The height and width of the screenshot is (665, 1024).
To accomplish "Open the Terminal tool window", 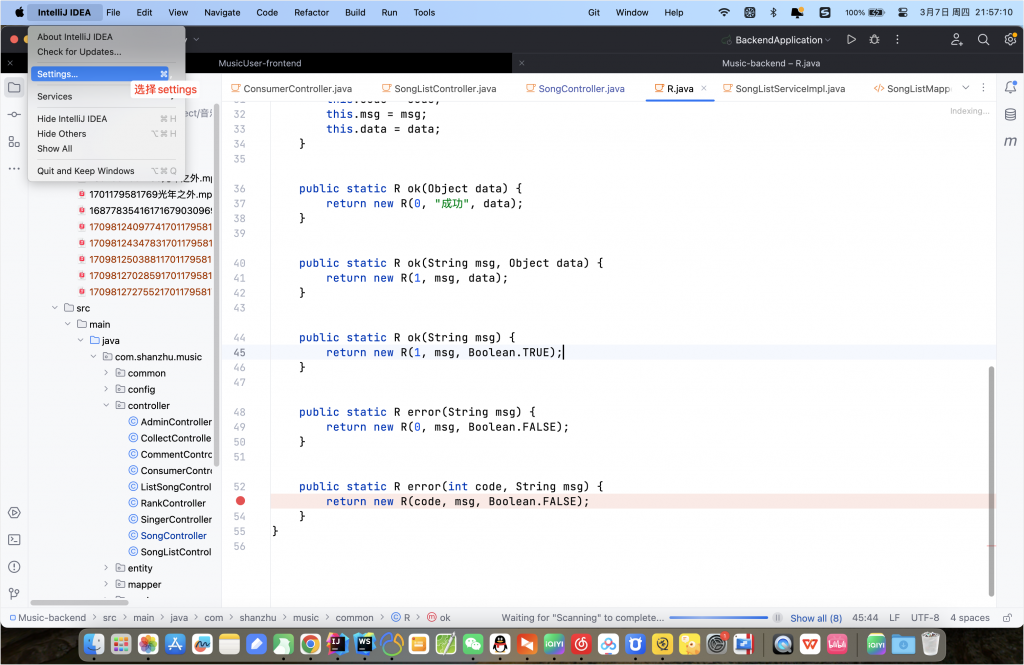I will click(x=14, y=540).
